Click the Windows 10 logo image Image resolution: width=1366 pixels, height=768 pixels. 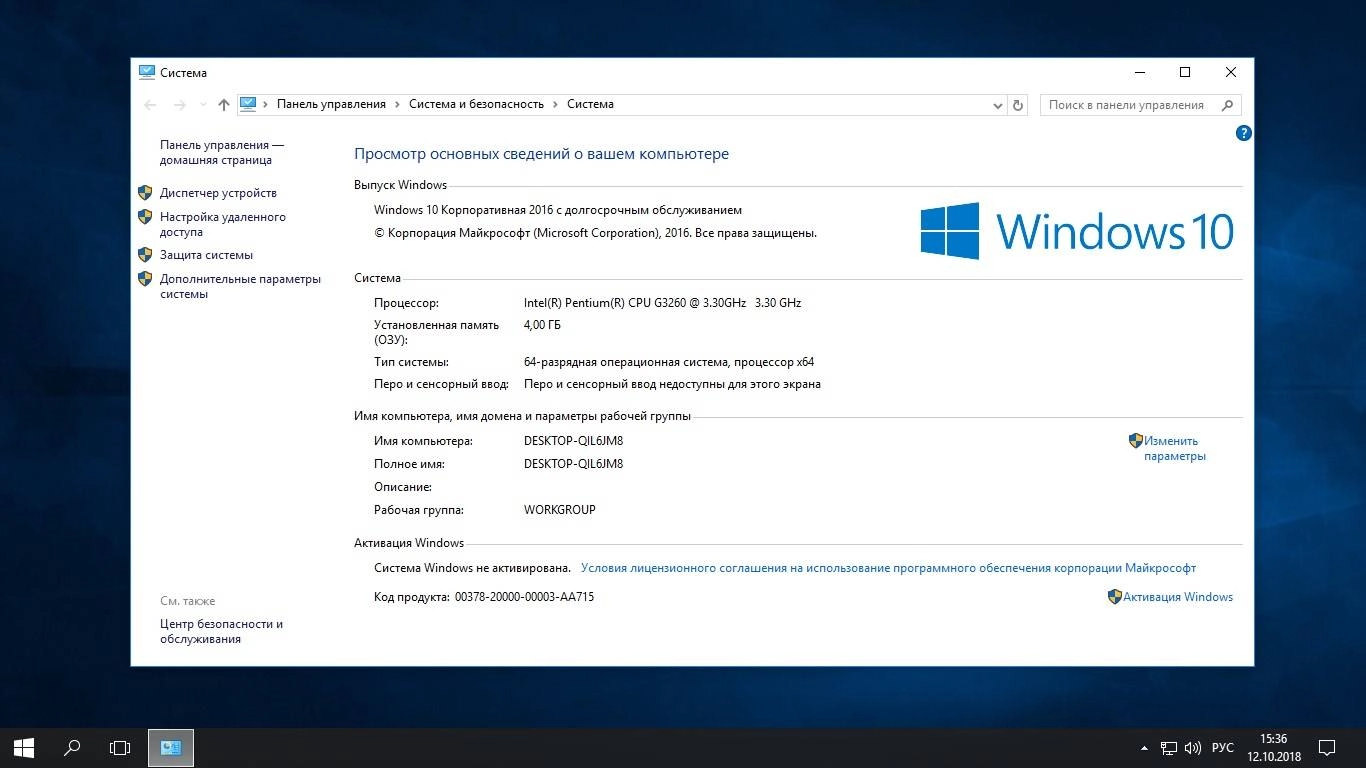point(1077,231)
